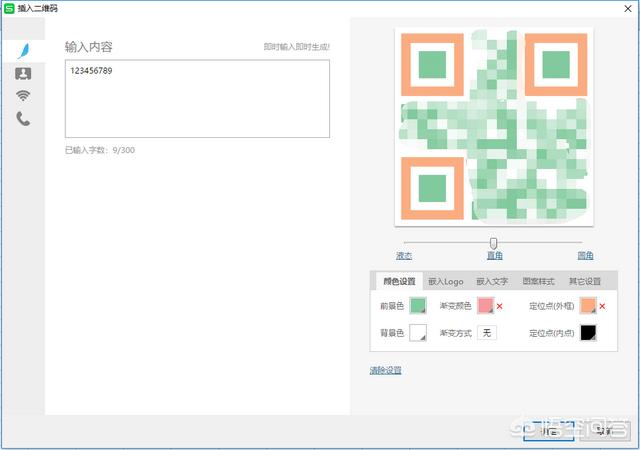The width and height of the screenshot is (640, 450).
Task: Adjust the corner style slider handle
Action: (x=493, y=243)
